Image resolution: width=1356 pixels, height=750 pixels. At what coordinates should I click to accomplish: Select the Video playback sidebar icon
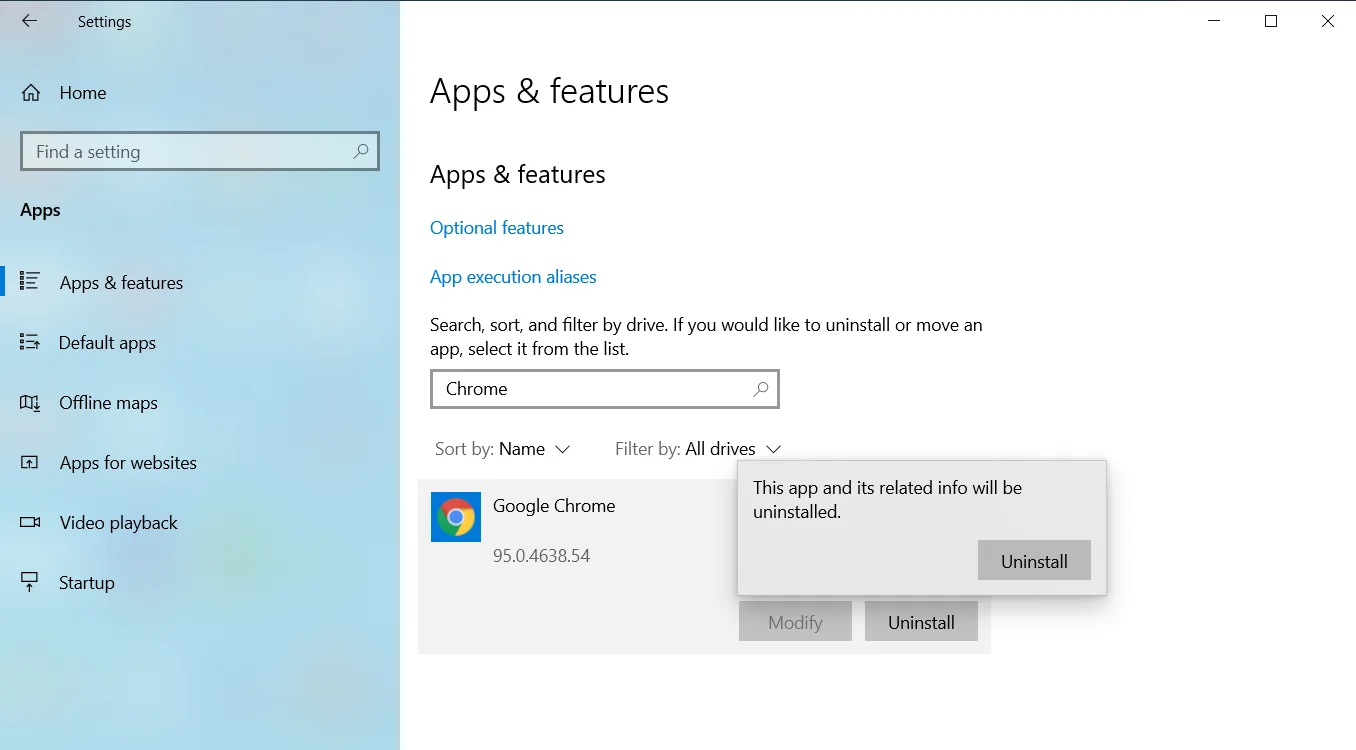(29, 522)
